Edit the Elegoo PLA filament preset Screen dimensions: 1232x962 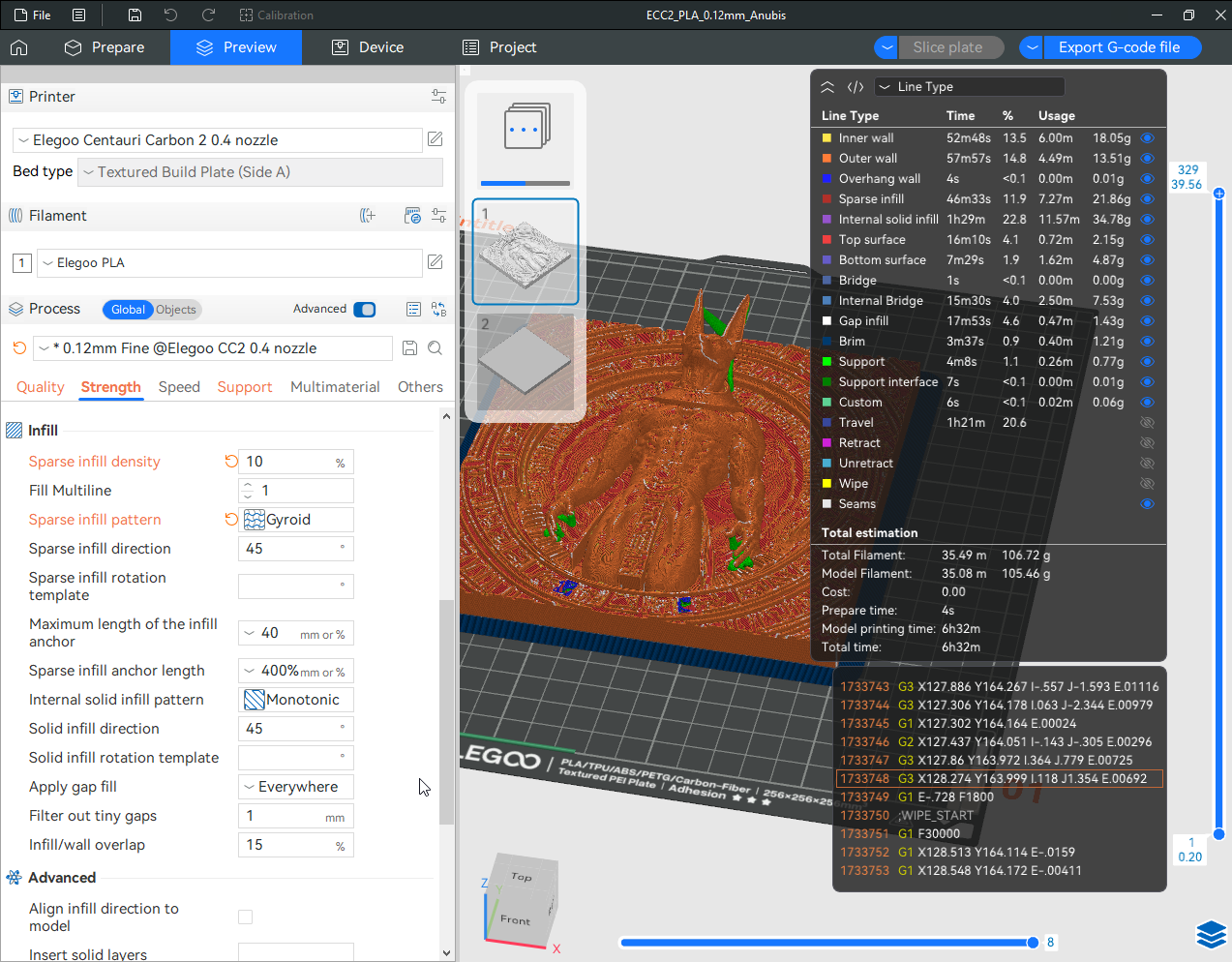point(436,262)
